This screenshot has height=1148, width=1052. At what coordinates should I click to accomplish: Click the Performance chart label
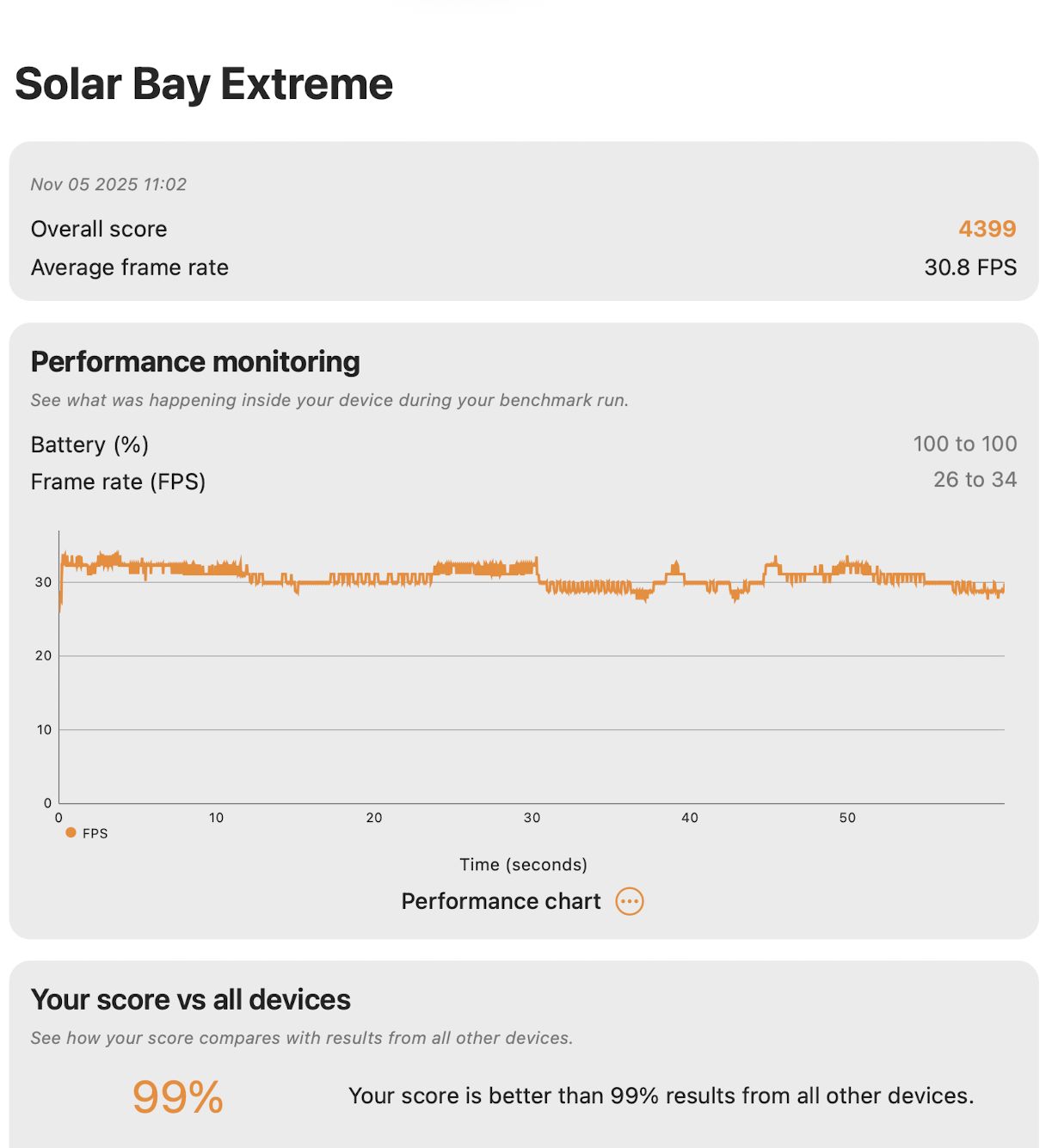click(x=501, y=901)
